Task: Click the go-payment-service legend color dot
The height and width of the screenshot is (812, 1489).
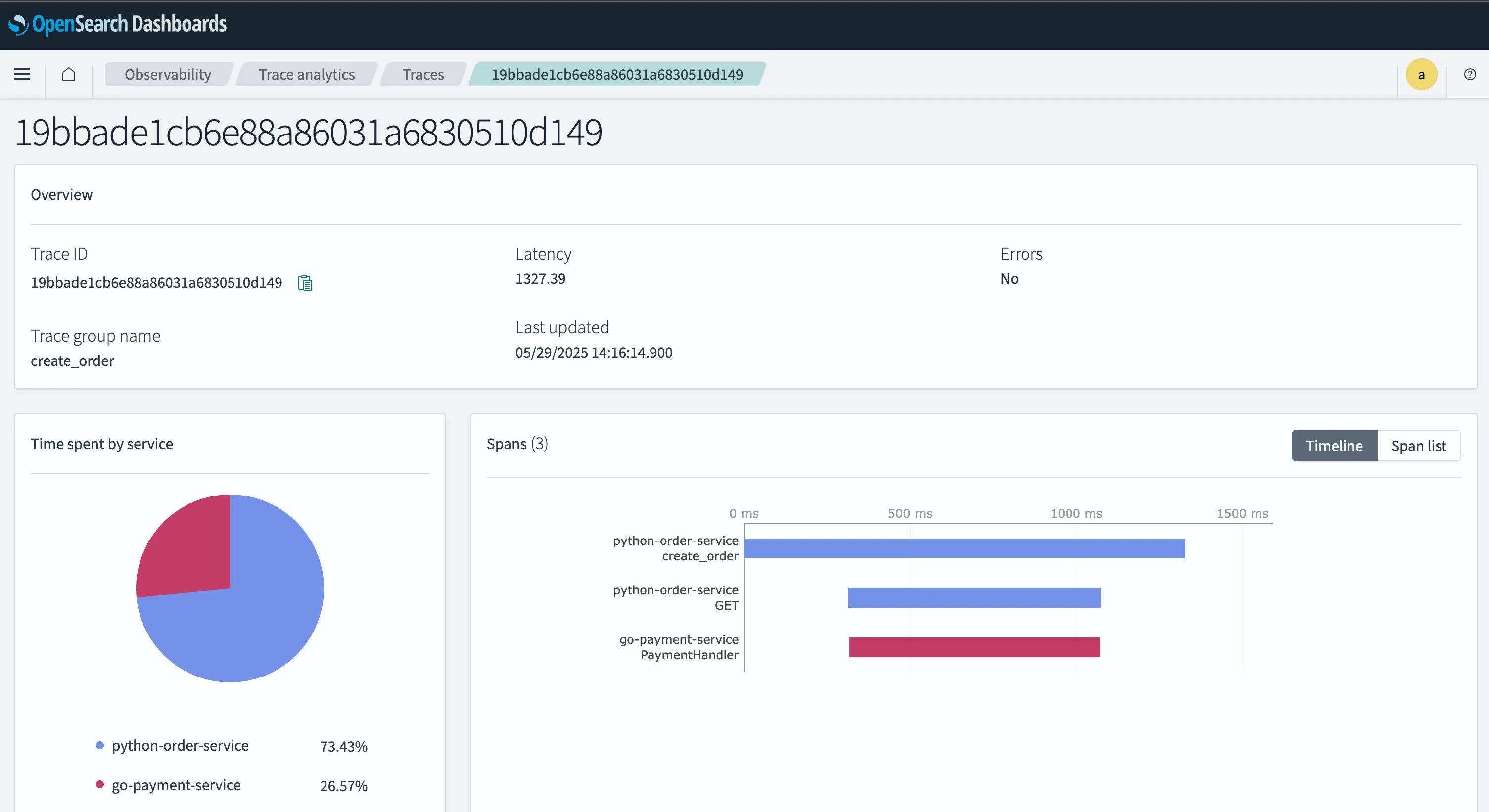Action: pyautogui.click(x=100, y=785)
